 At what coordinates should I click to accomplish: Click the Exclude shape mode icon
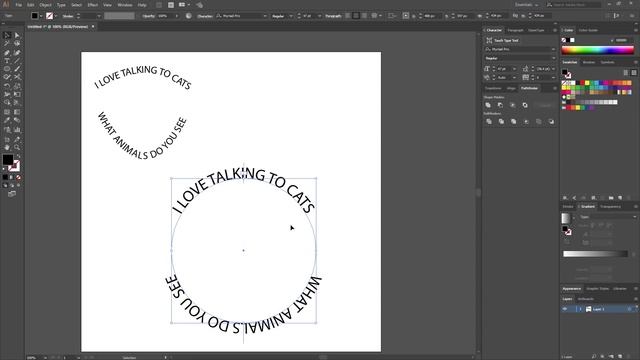[525, 105]
